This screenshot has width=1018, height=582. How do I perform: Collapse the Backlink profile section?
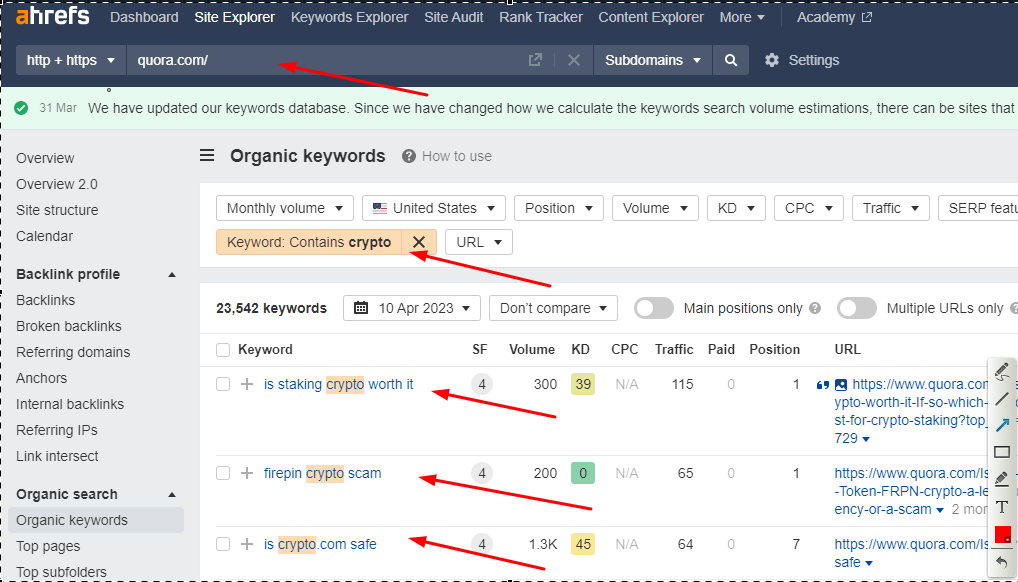(172, 275)
